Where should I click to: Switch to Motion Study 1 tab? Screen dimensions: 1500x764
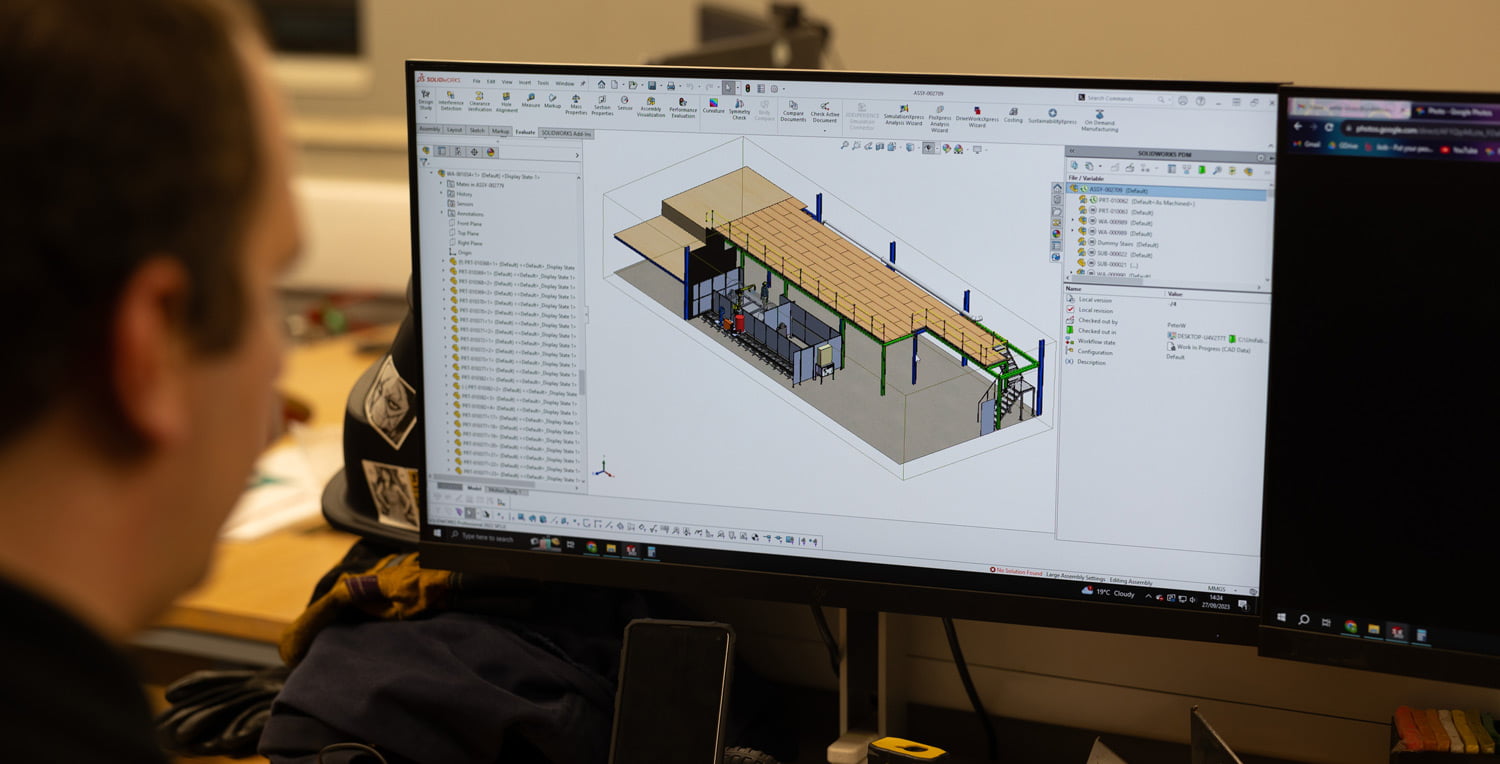507,491
